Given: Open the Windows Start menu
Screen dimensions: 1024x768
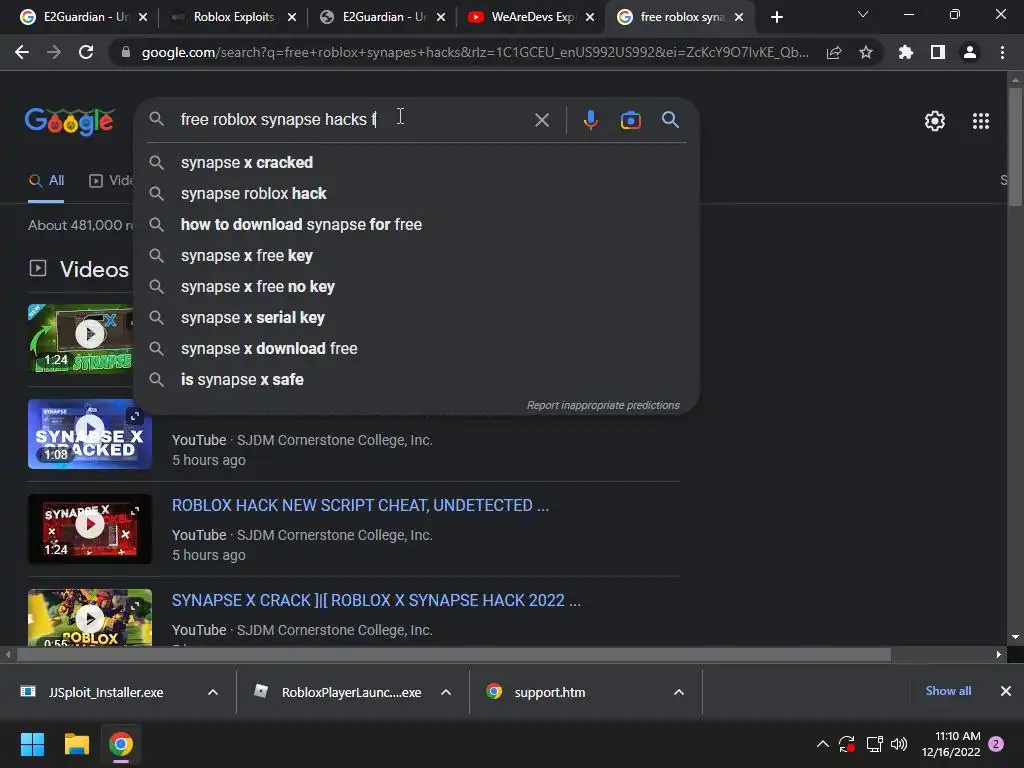Looking at the screenshot, I should click(32, 744).
